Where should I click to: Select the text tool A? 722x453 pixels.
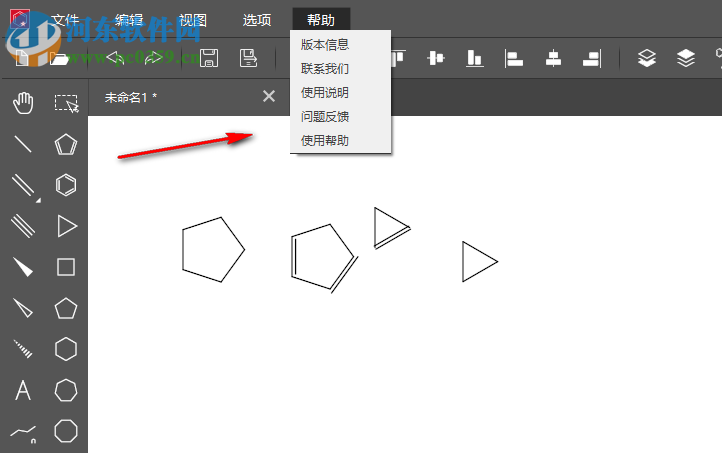(x=23, y=390)
